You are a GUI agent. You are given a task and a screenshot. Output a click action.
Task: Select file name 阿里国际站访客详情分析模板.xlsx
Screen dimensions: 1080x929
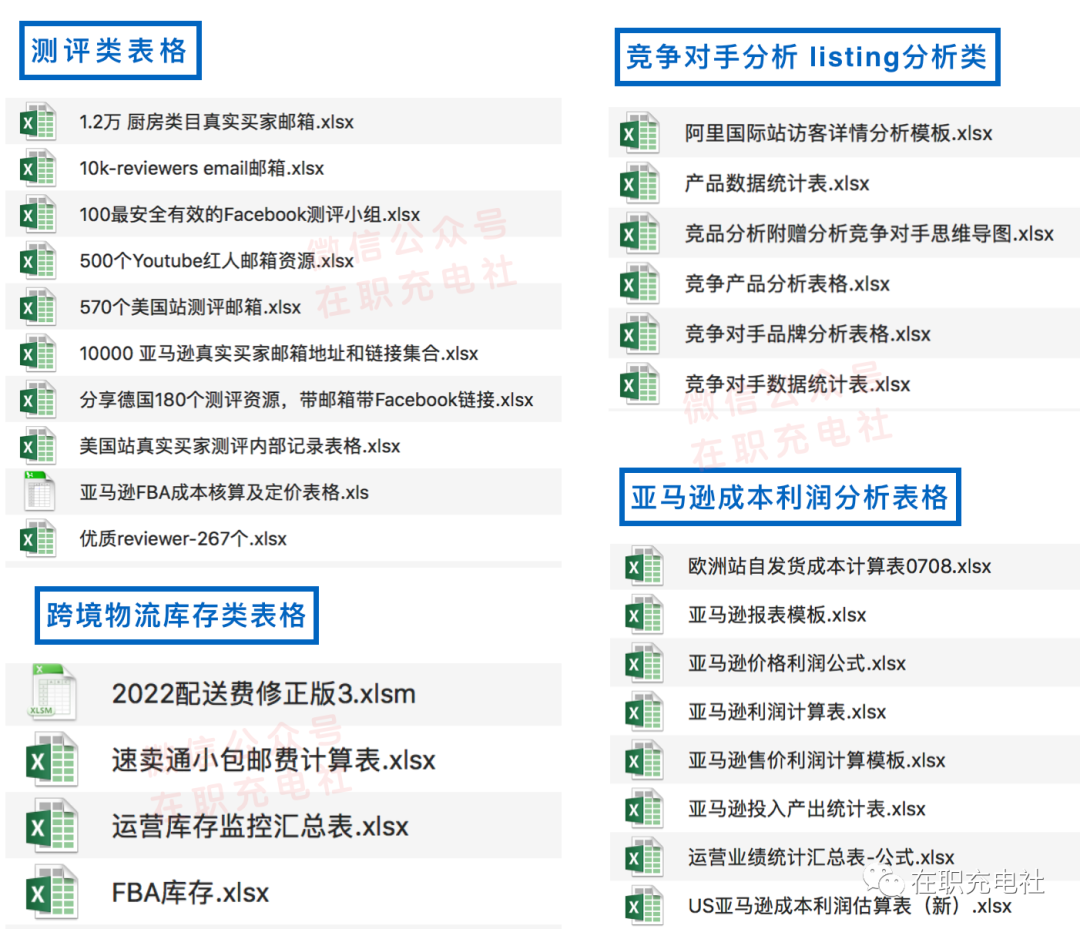[x=838, y=133]
